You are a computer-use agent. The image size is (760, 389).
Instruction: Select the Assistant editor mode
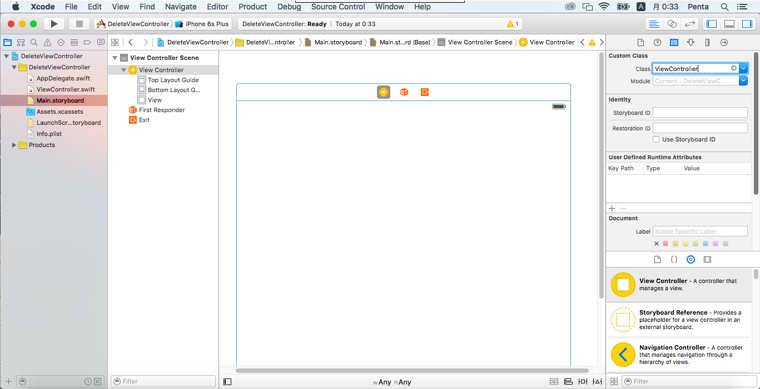coord(672,24)
